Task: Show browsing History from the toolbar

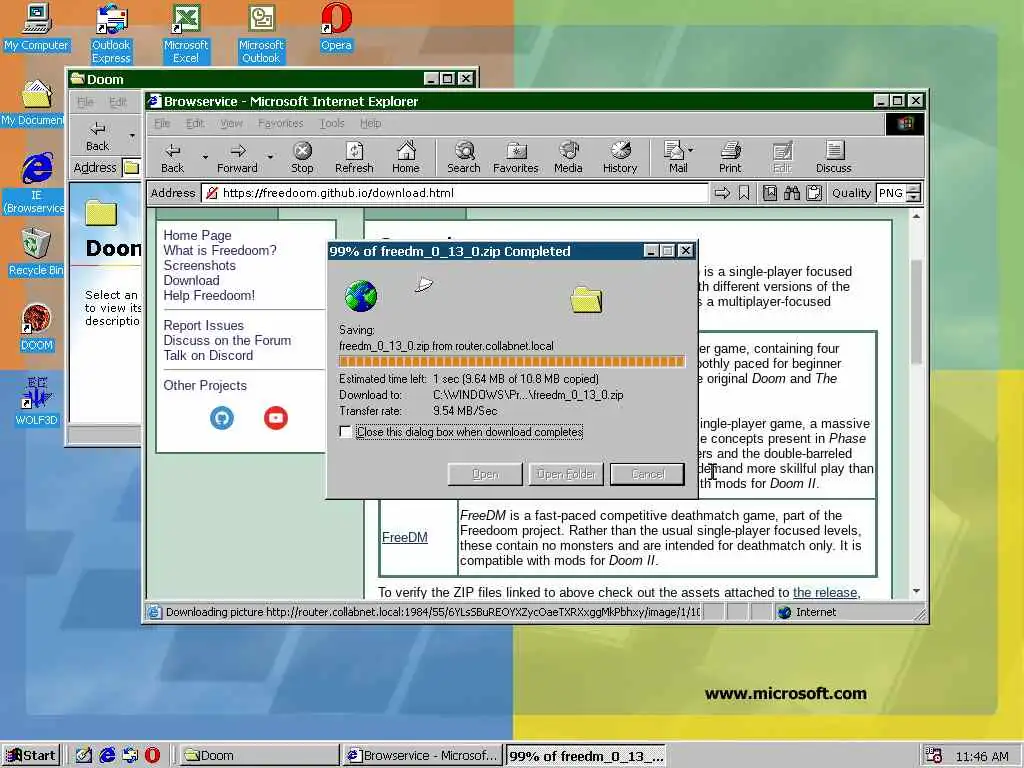Action: (620, 157)
